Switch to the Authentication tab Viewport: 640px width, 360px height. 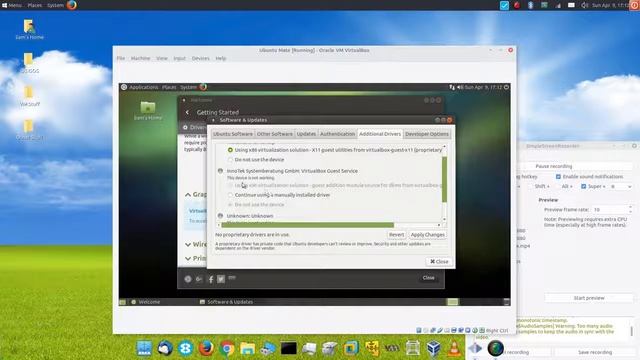coord(337,134)
